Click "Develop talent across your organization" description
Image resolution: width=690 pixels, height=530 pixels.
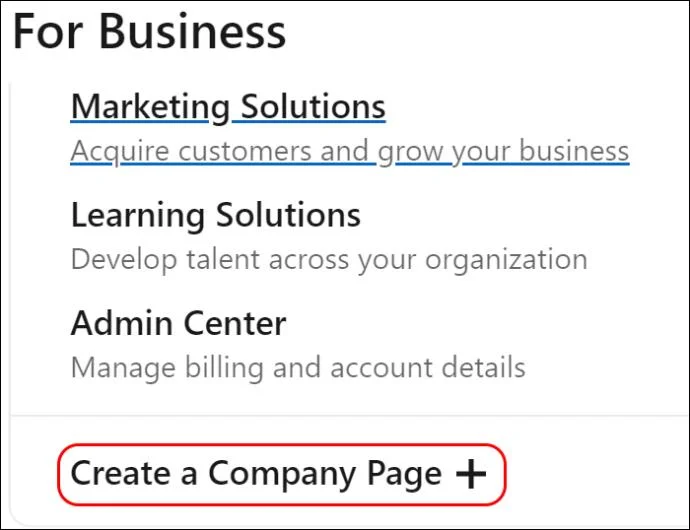tap(328, 259)
